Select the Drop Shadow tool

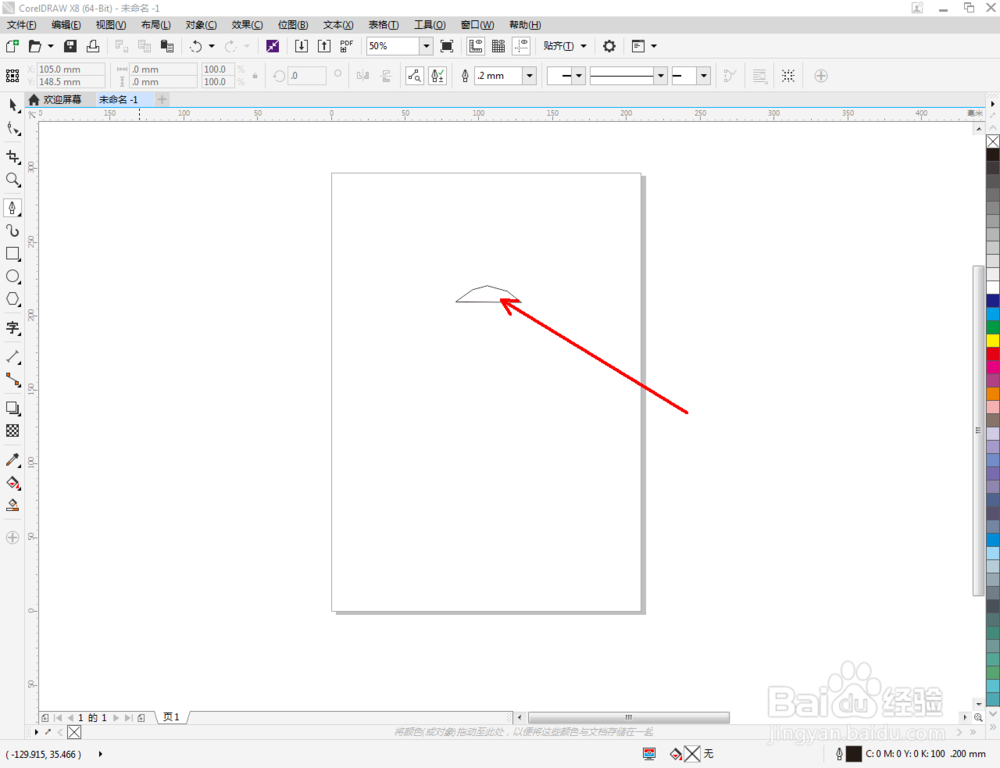13,408
